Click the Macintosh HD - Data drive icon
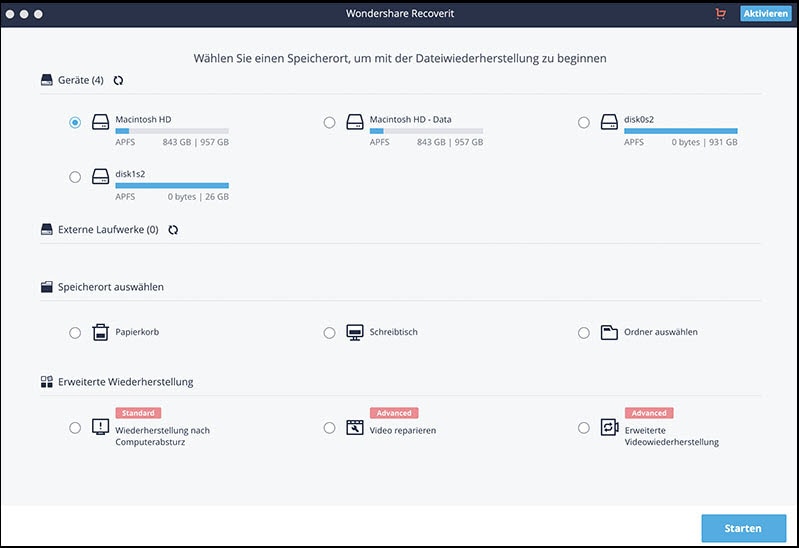 tap(355, 122)
